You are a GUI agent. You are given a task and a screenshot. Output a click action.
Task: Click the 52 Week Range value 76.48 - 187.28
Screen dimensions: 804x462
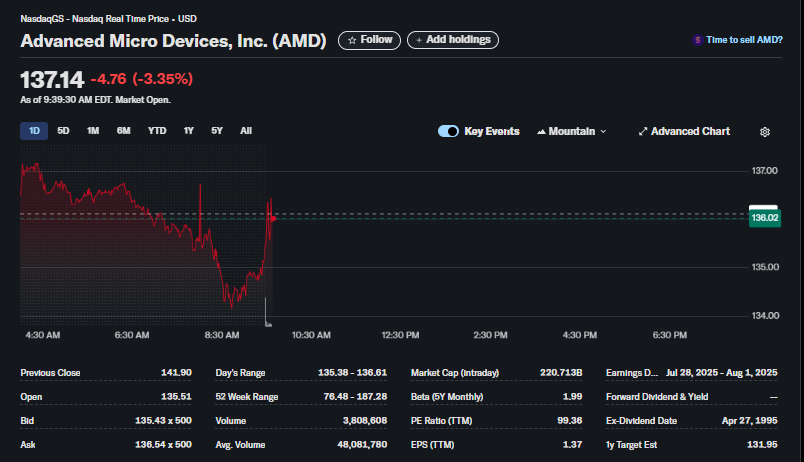point(355,397)
